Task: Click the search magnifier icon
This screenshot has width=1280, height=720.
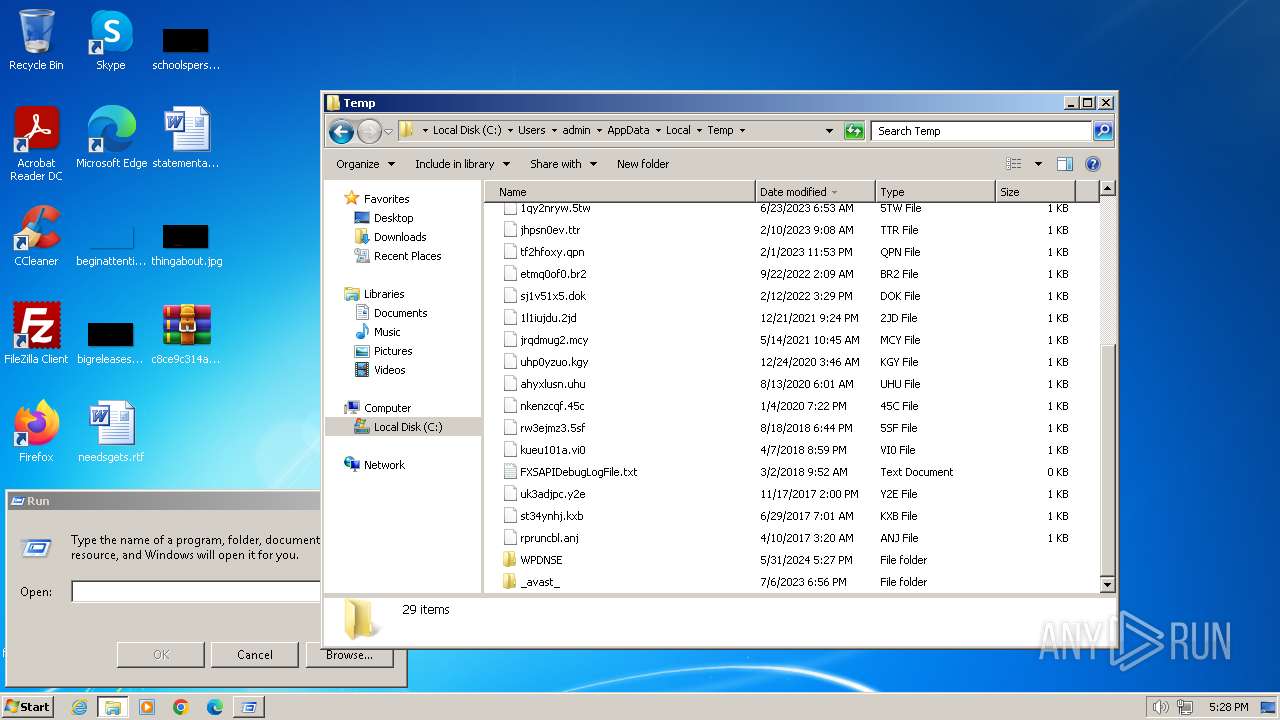Action: (x=1102, y=131)
